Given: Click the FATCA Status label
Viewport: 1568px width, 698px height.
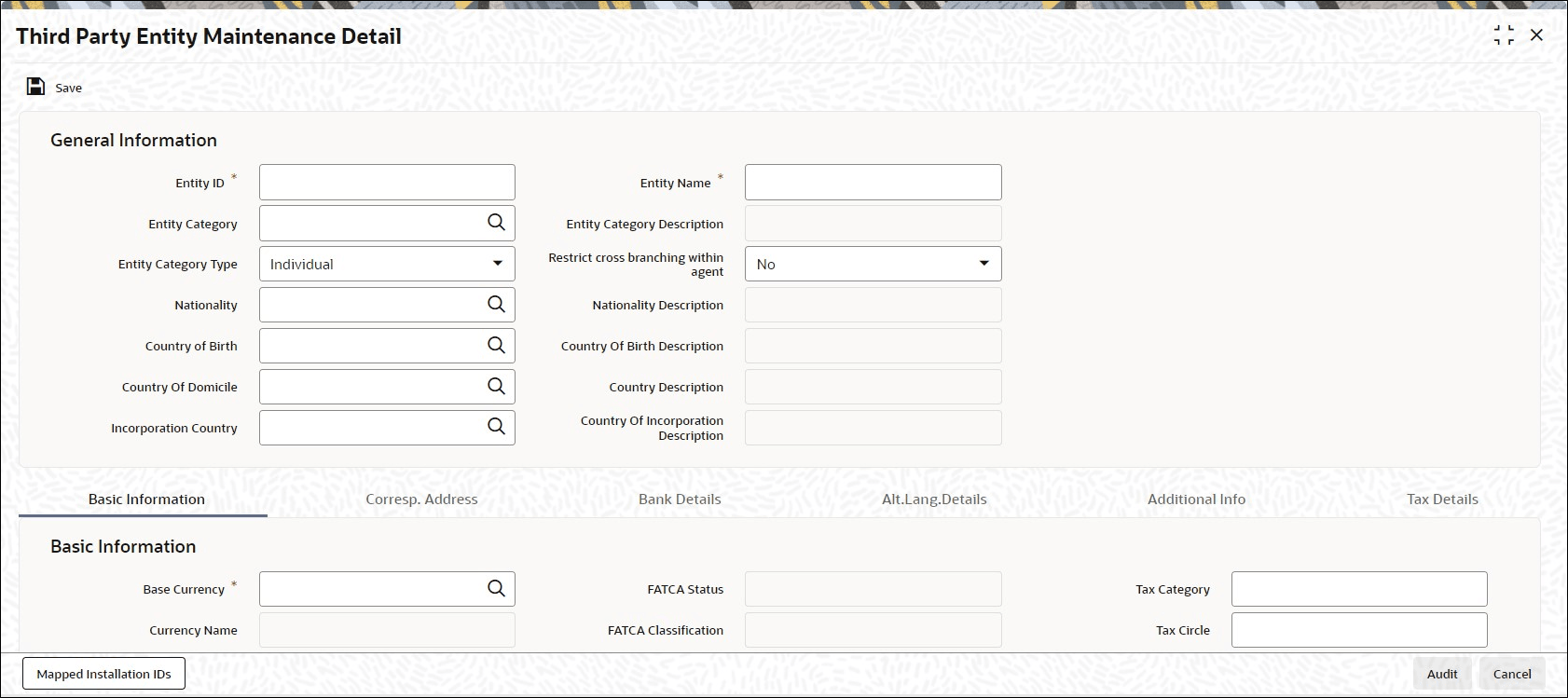Looking at the screenshot, I should point(685,589).
